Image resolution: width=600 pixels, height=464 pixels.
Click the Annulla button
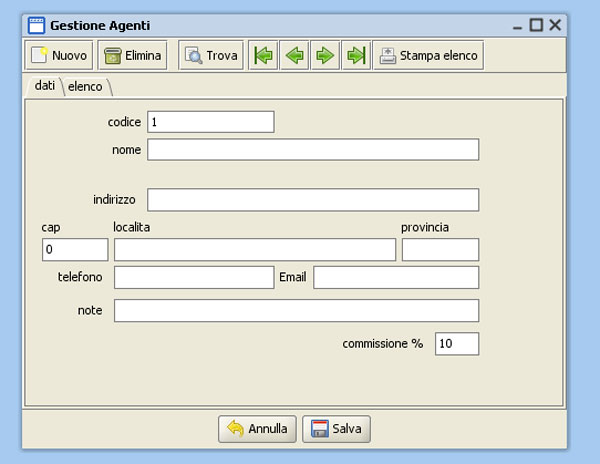pyautogui.click(x=257, y=429)
